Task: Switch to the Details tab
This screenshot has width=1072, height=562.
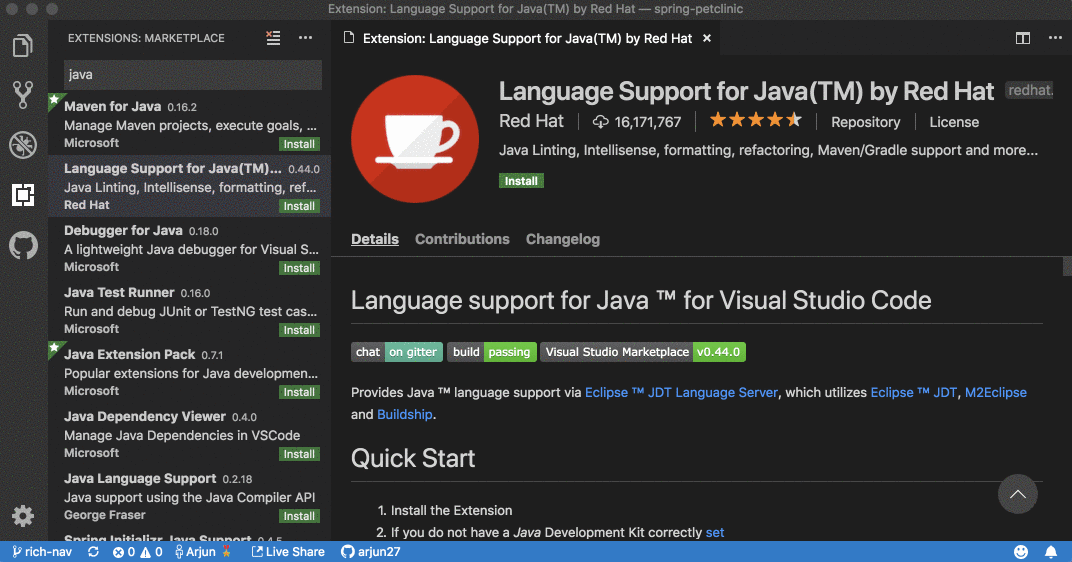Action: 375,239
